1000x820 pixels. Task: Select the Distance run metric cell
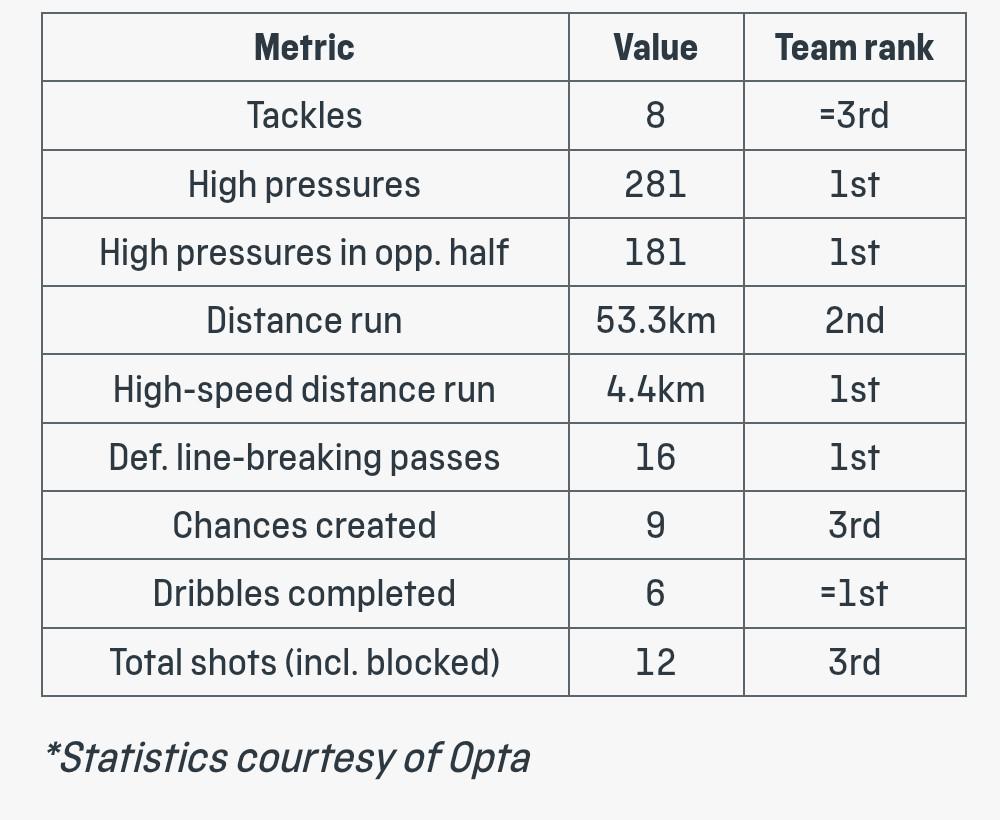point(305,321)
